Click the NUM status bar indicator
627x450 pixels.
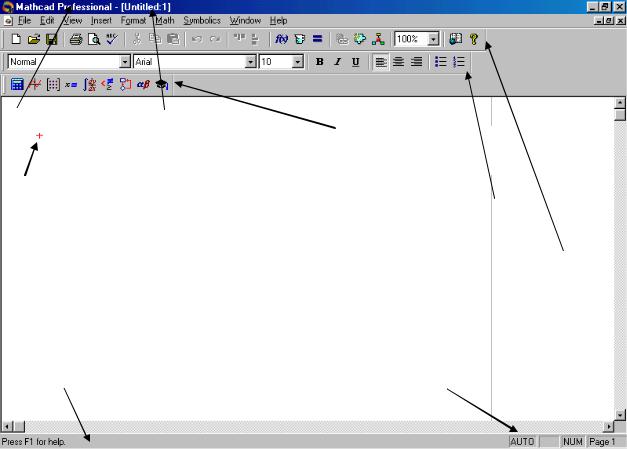point(573,442)
